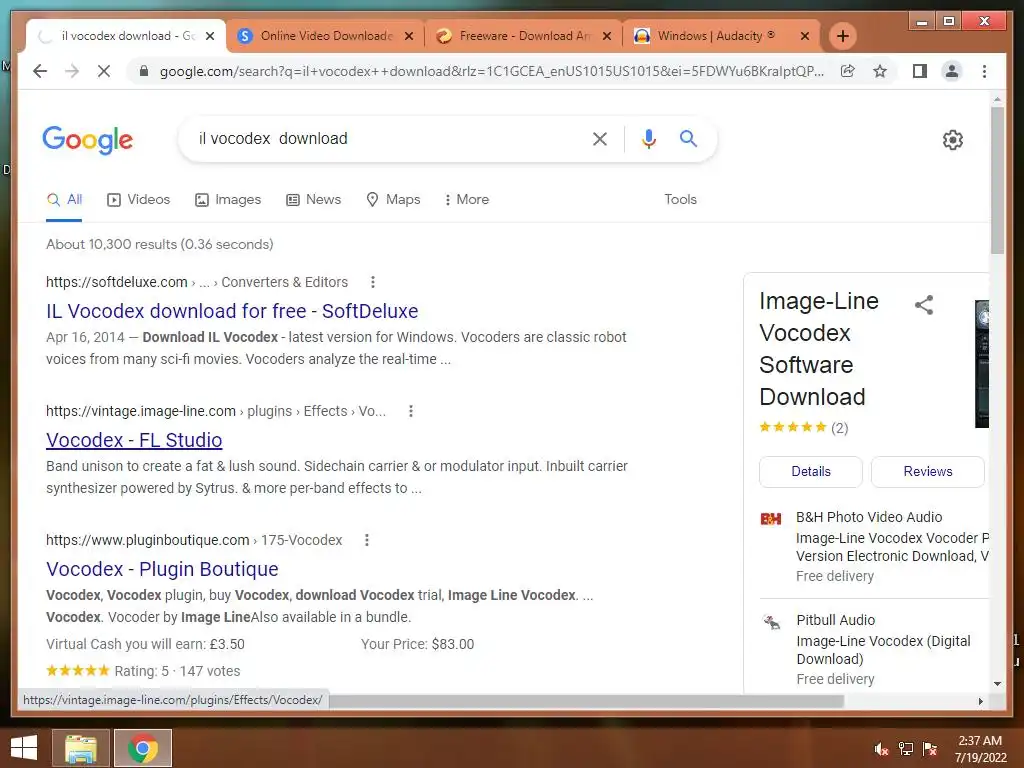Open Action Center flag icon
This screenshot has width=1024, height=768.
930,749
